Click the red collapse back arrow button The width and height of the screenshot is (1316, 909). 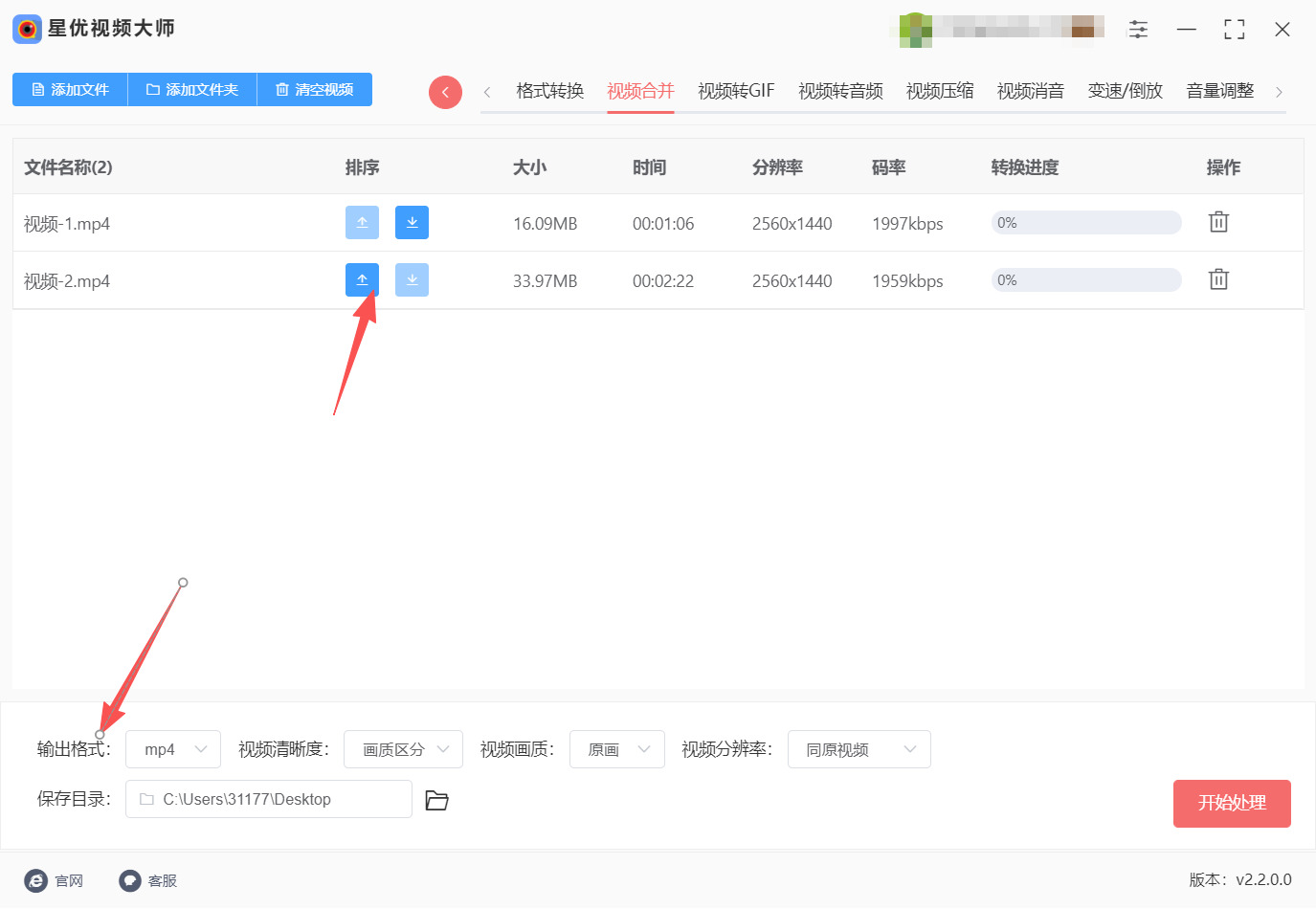point(445,92)
